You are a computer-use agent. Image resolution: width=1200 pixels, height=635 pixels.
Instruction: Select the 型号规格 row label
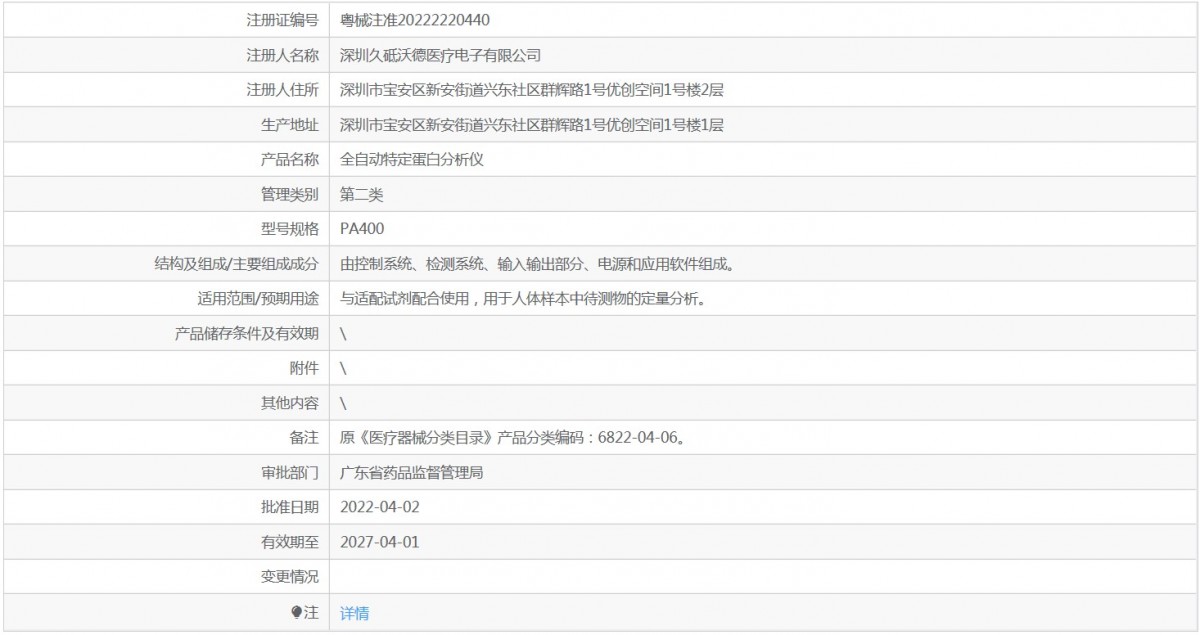click(x=290, y=229)
